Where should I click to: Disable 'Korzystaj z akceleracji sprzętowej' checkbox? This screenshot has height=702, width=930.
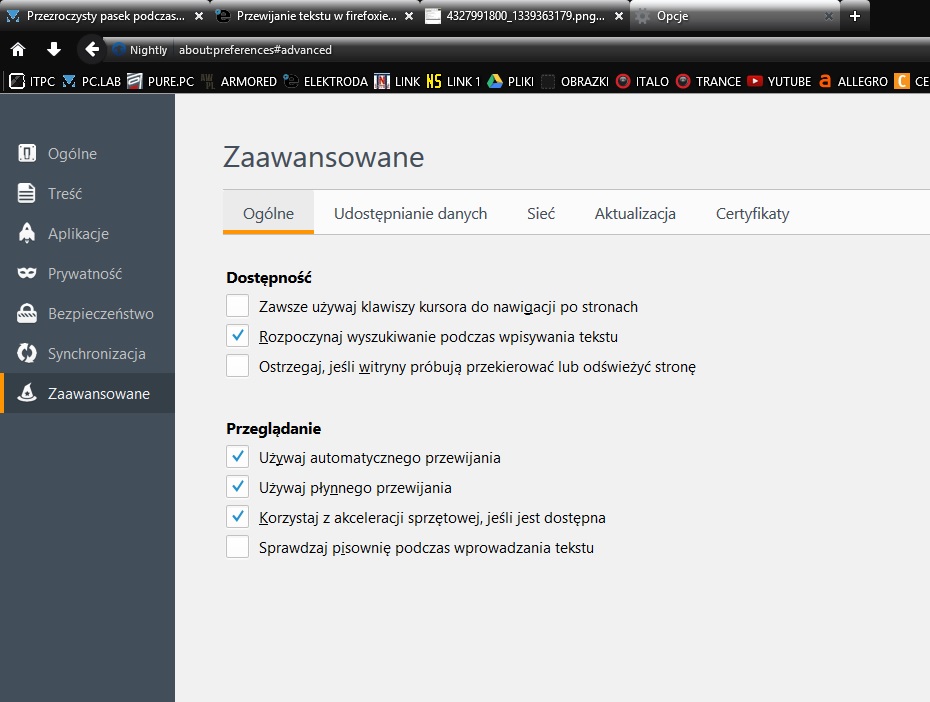coord(237,517)
